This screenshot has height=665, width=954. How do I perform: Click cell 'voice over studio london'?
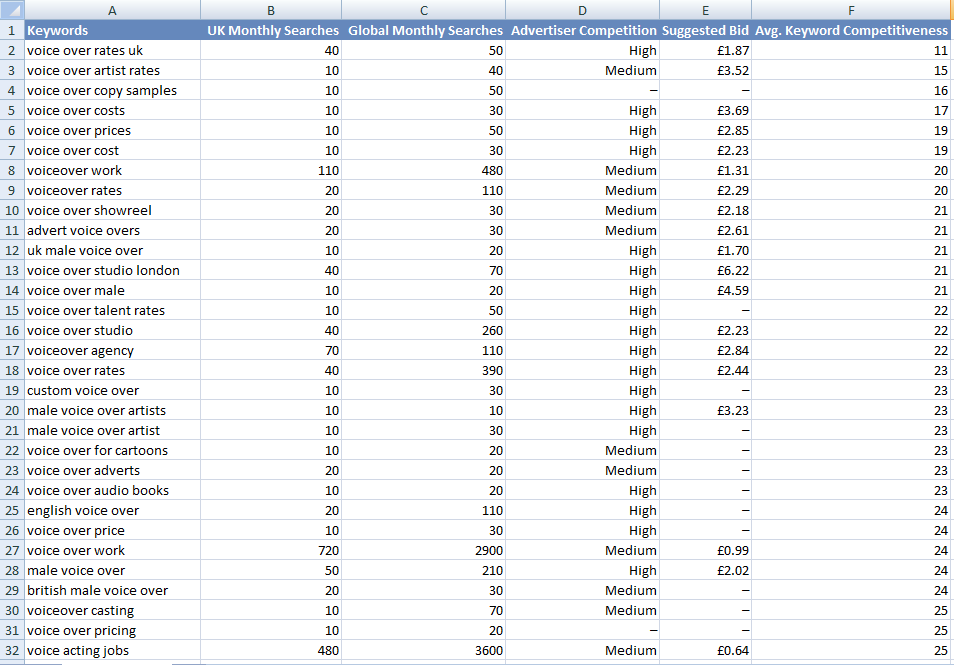coord(113,270)
